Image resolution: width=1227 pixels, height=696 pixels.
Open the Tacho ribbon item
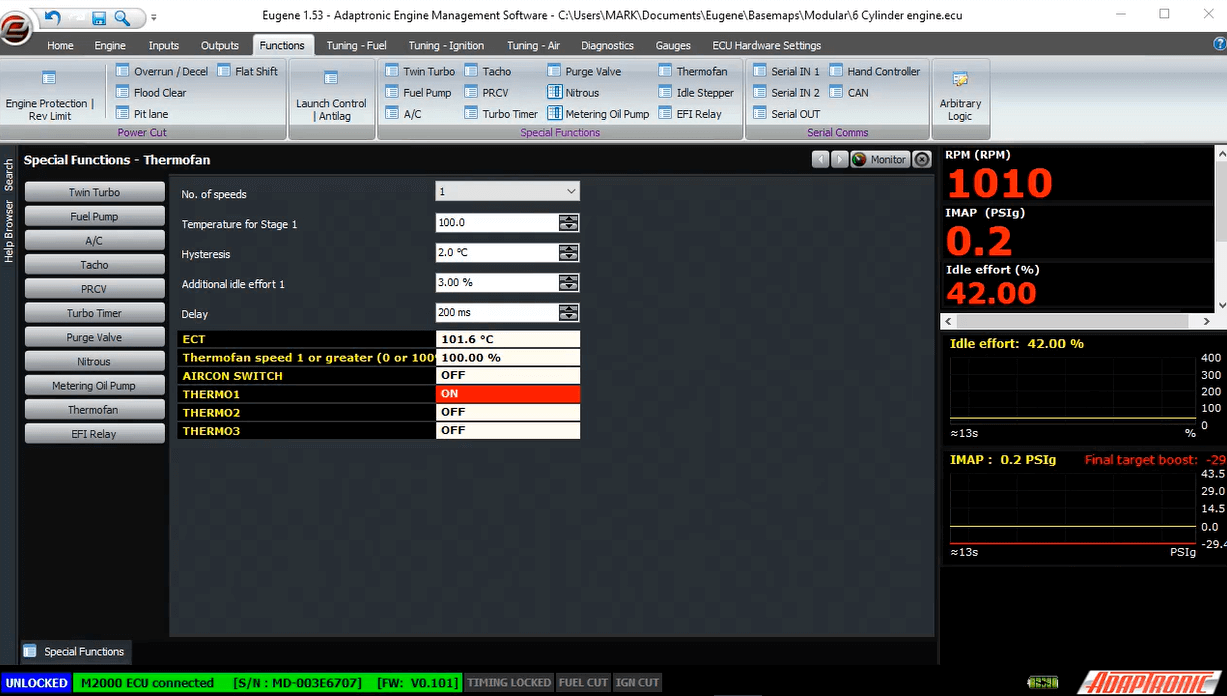(487, 71)
